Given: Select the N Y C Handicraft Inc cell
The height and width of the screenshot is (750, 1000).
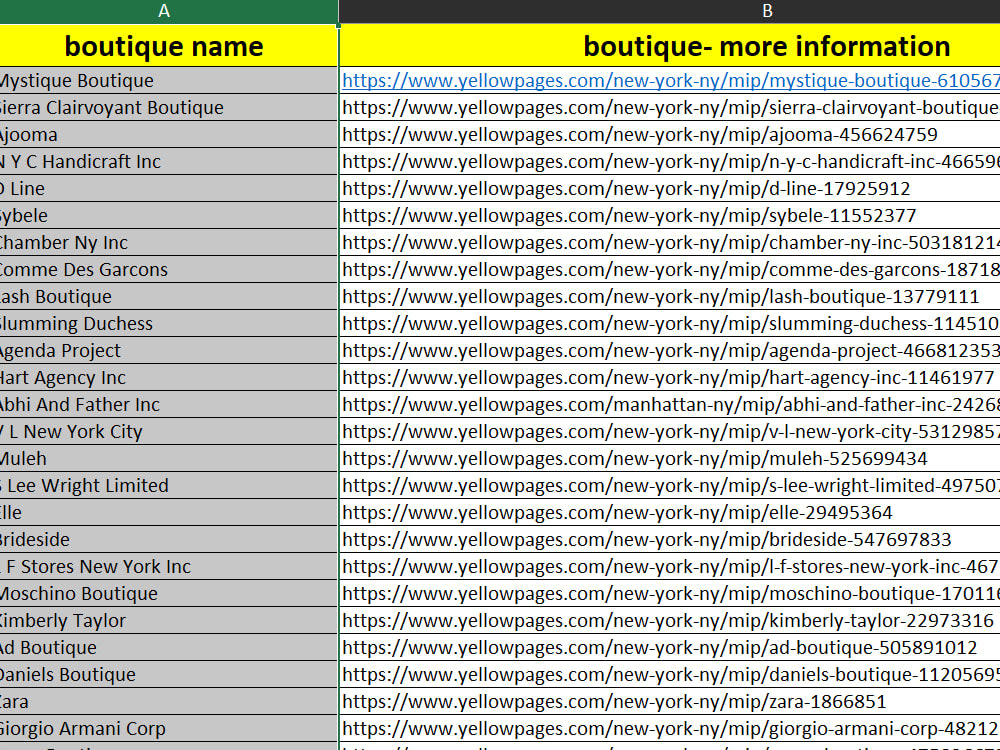Looking at the screenshot, I should tap(168, 161).
